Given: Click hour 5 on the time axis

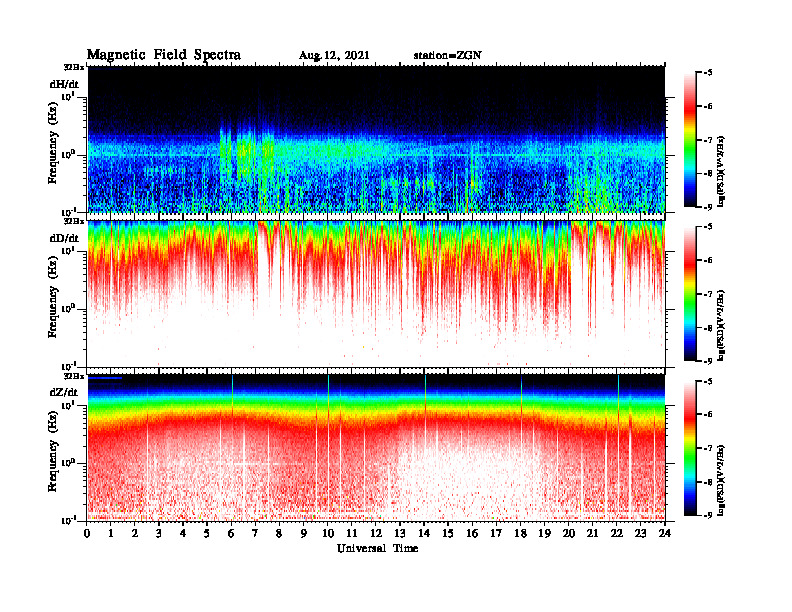Looking at the screenshot, I should (207, 533).
